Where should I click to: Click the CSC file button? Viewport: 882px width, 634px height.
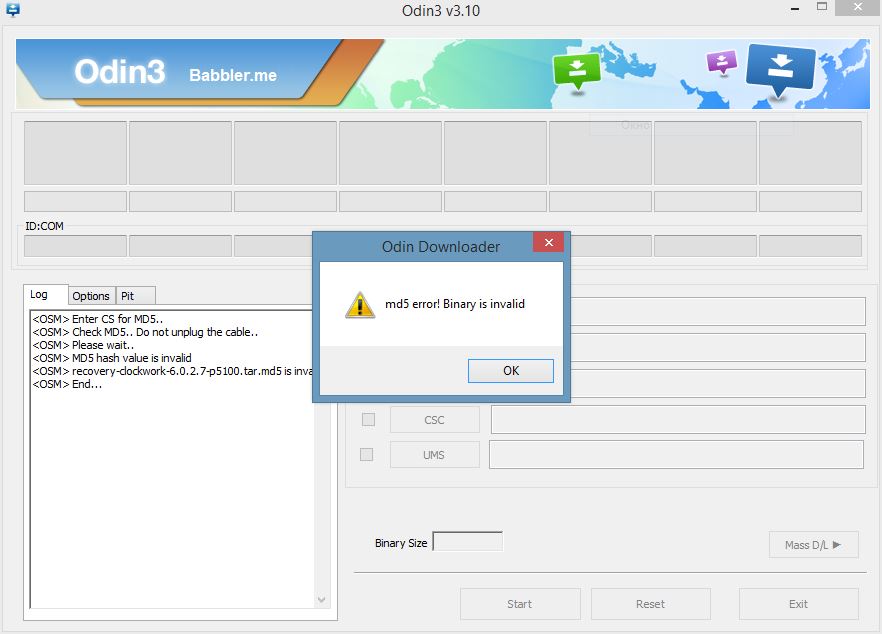tap(434, 420)
